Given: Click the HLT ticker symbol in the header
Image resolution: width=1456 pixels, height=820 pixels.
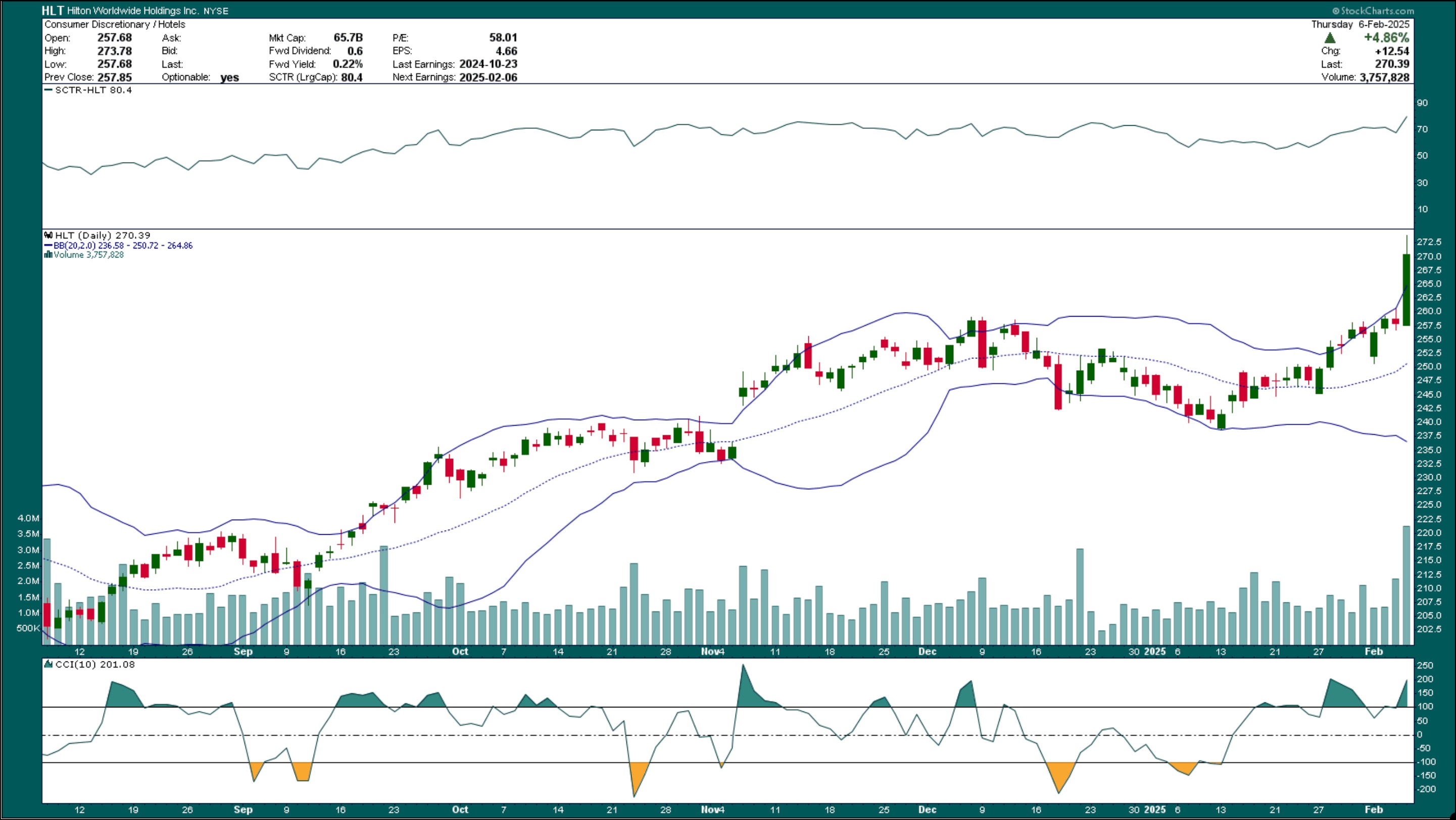Looking at the screenshot, I should coord(53,10).
